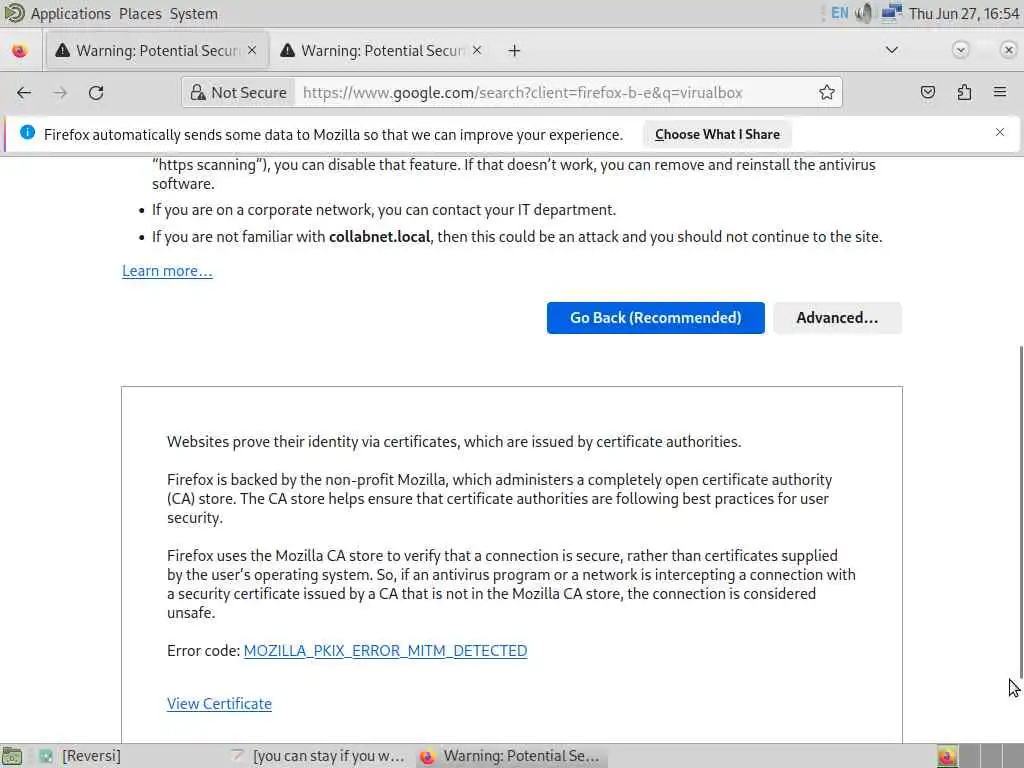1024x768 pixels.
Task: Go back with the browser back arrow
Action: pyautogui.click(x=24, y=93)
